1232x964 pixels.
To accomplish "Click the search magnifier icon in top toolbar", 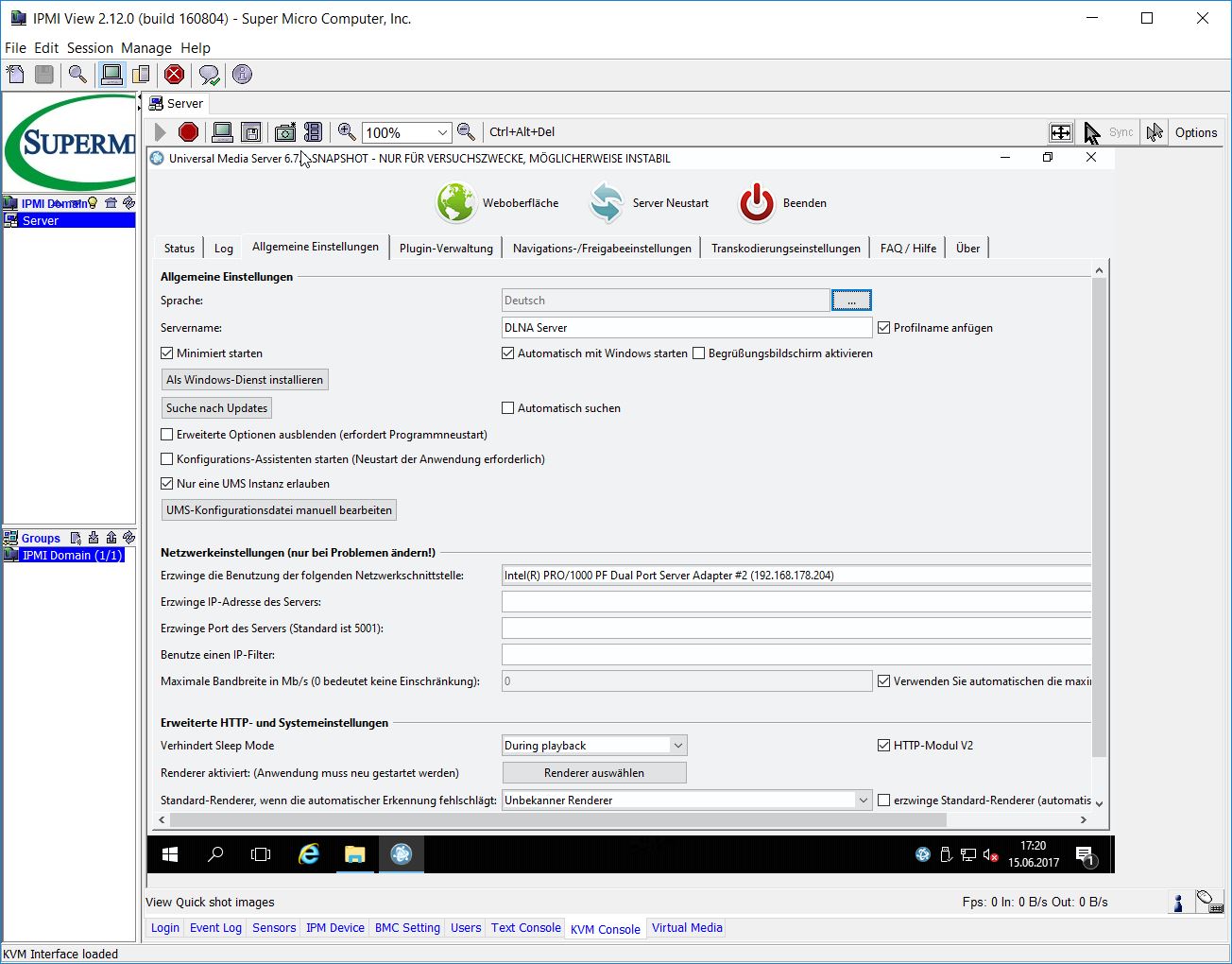I will (x=77, y=75).
